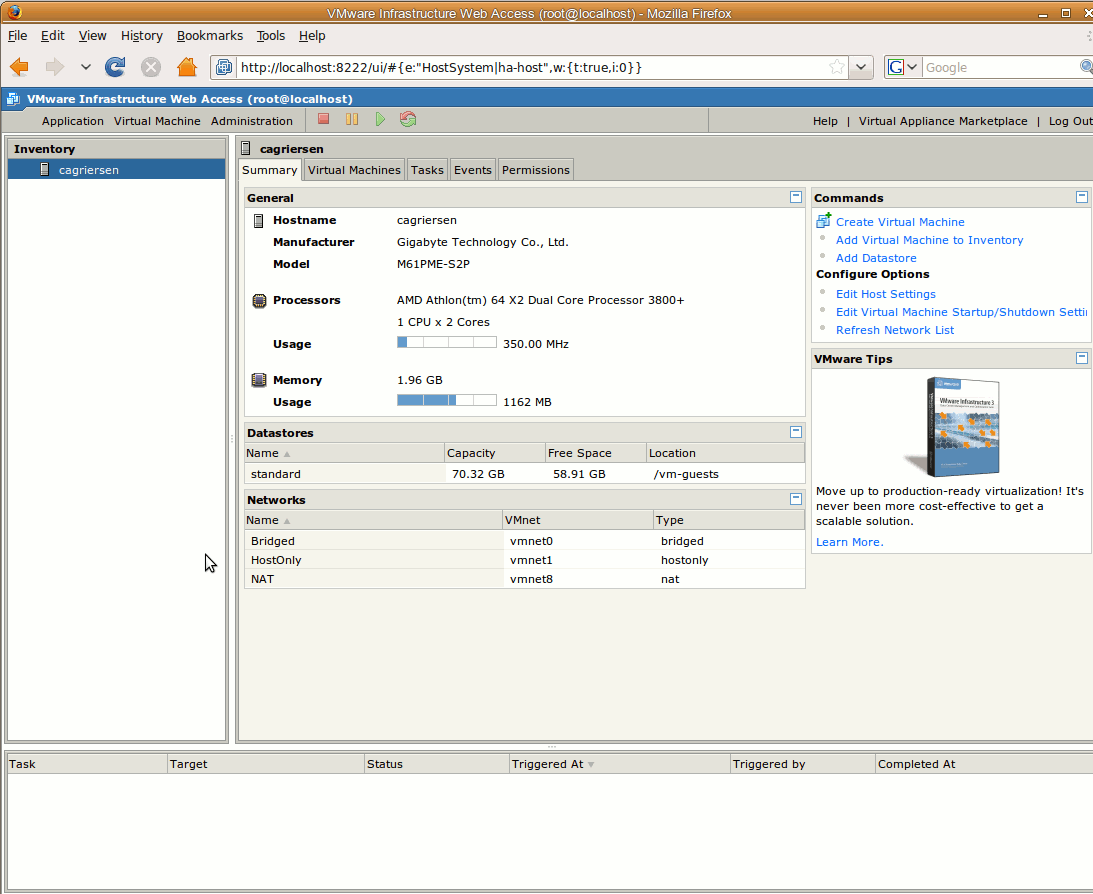Open the View menu
The height and width of the screenshot is (894, 1093).
coord(92,36)
